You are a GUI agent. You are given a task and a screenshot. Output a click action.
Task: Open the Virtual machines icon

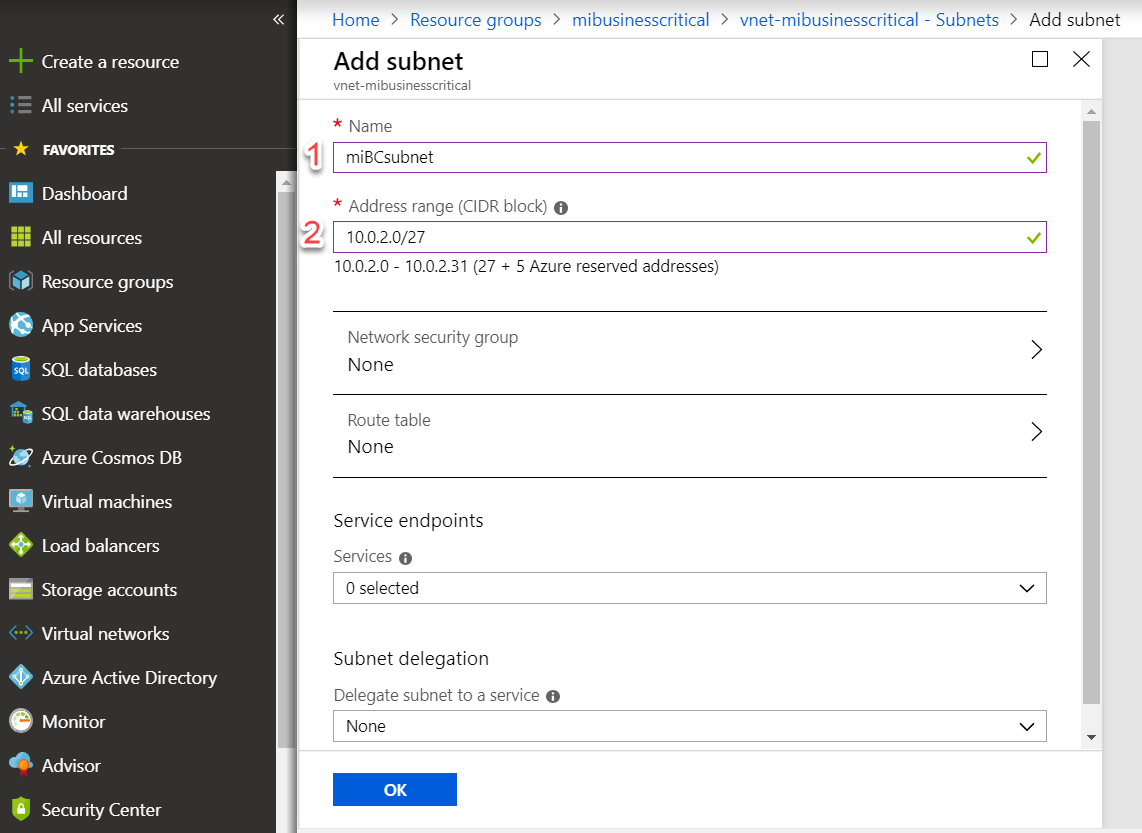tap(21, 502)
